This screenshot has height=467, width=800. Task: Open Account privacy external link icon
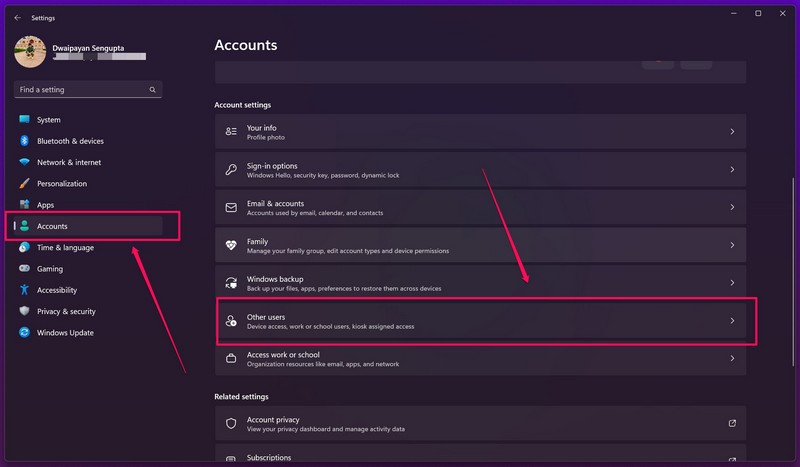click(x=732, y=424)
